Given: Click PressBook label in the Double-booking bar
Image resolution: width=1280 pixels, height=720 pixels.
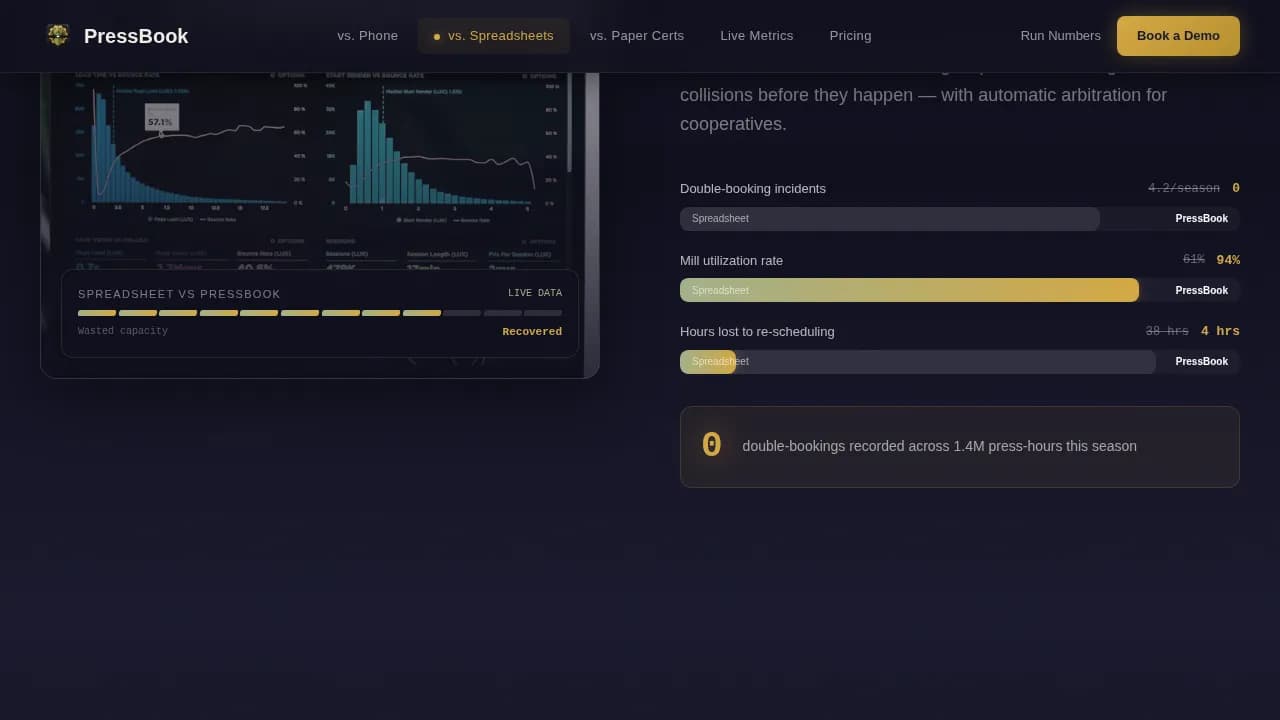Looking at the screenshot, I should (x=1202, y=219).
